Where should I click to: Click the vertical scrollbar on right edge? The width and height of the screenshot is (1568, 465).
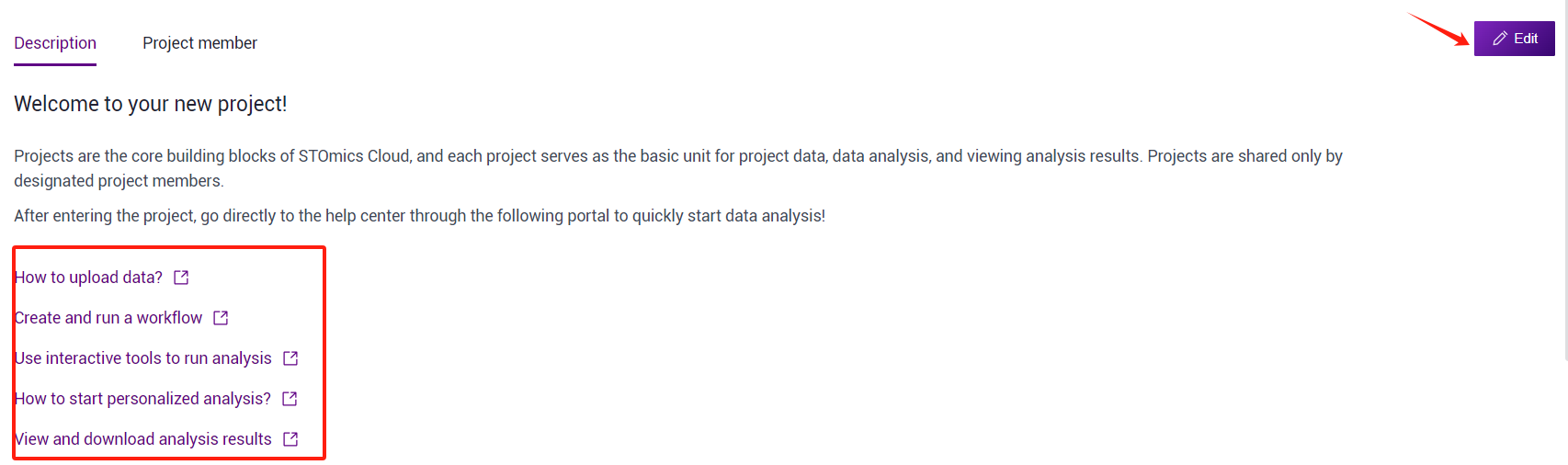pyautogui.click(x=1565, y=184)
